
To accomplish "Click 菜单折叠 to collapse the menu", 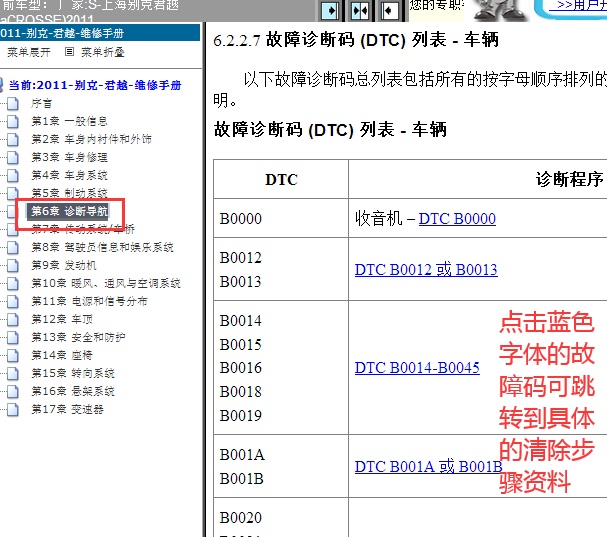I will [x=103, y=52].
